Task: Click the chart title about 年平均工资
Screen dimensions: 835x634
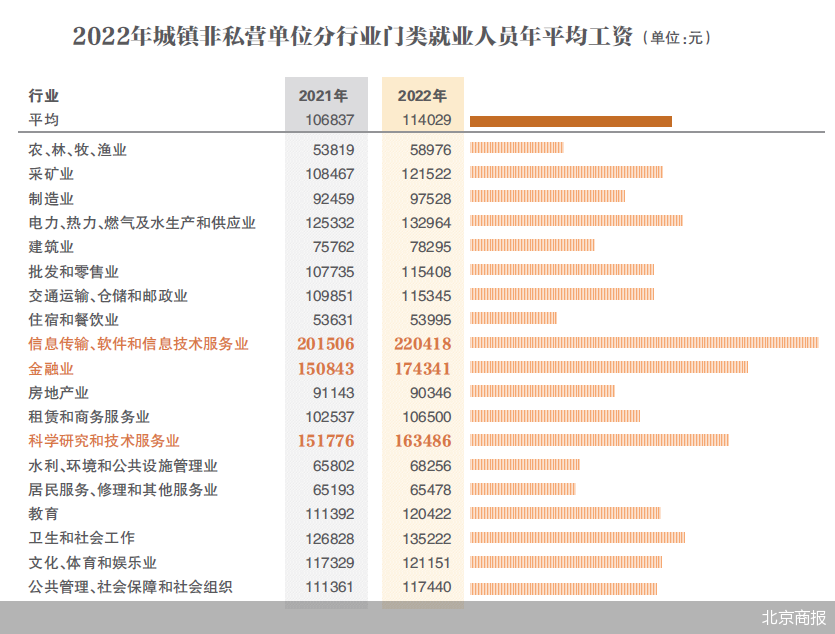Action: [352, 37]
